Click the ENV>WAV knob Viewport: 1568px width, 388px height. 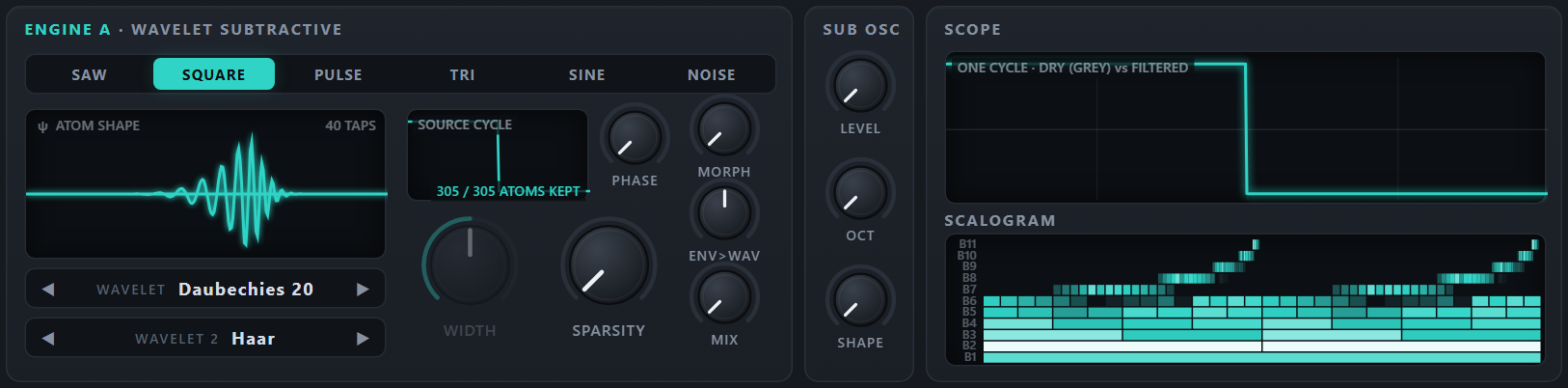pyautogui.click(x=724, y=211)
